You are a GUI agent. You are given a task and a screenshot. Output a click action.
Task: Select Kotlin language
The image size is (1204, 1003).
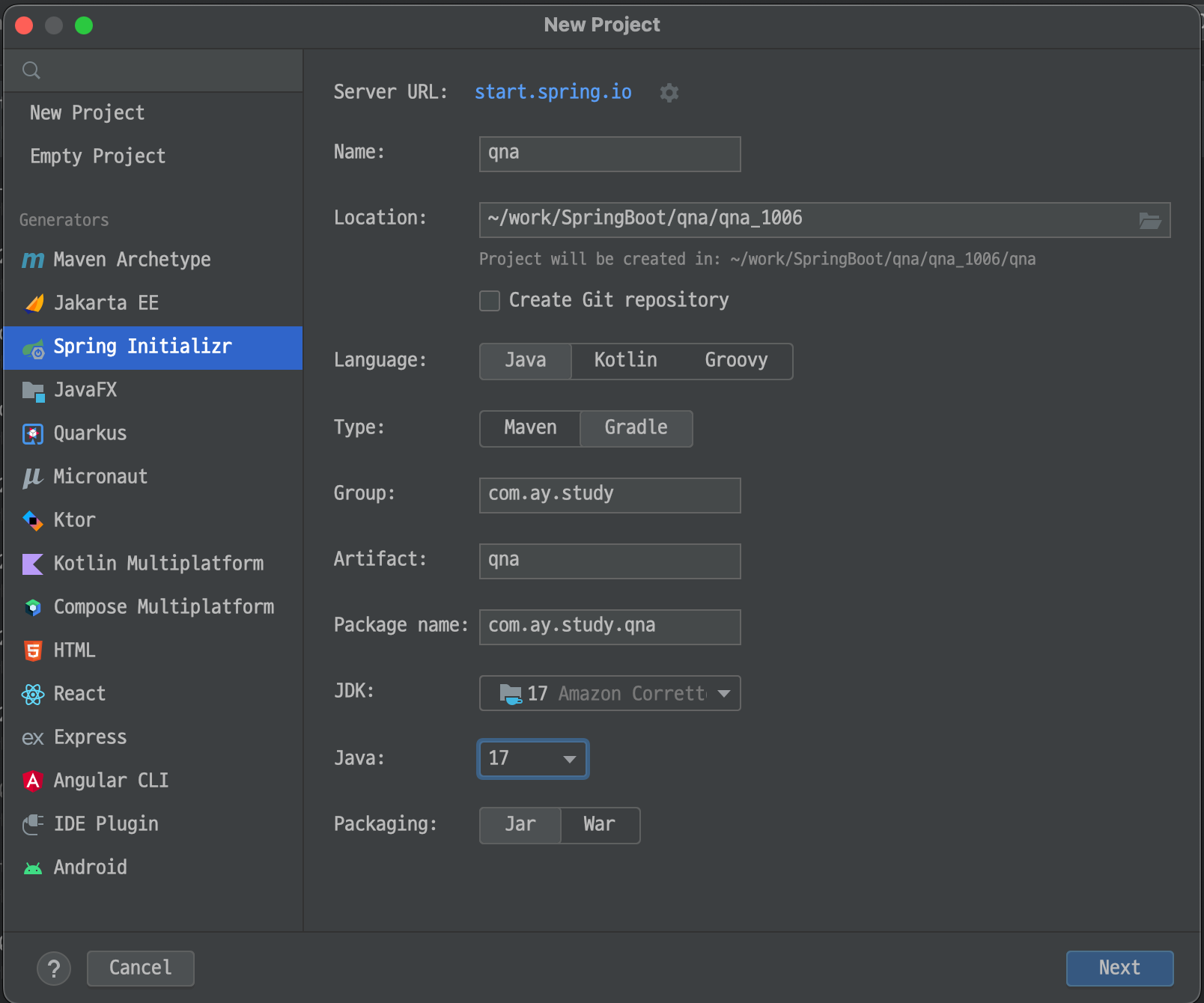tap(626, 361)
